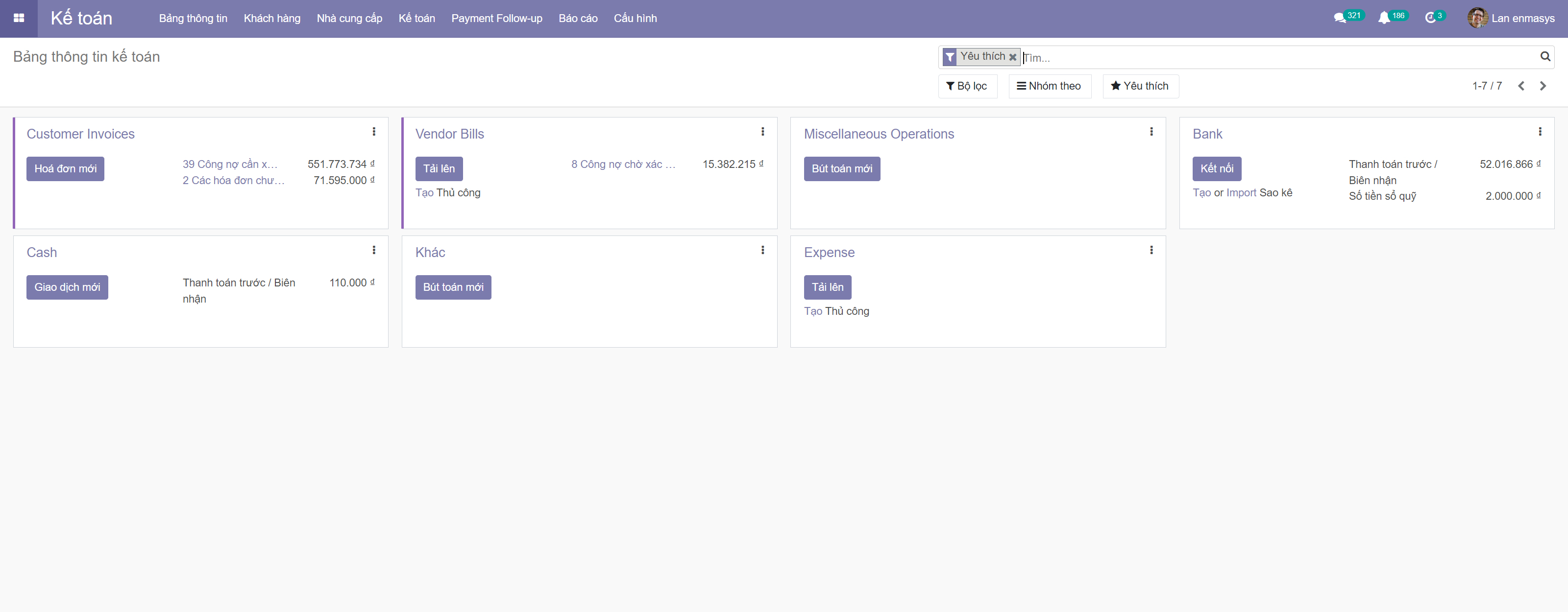The image size is (1568, 612).
Task: Click the Import link in Bank card
Action: [x=1241, y=193]
